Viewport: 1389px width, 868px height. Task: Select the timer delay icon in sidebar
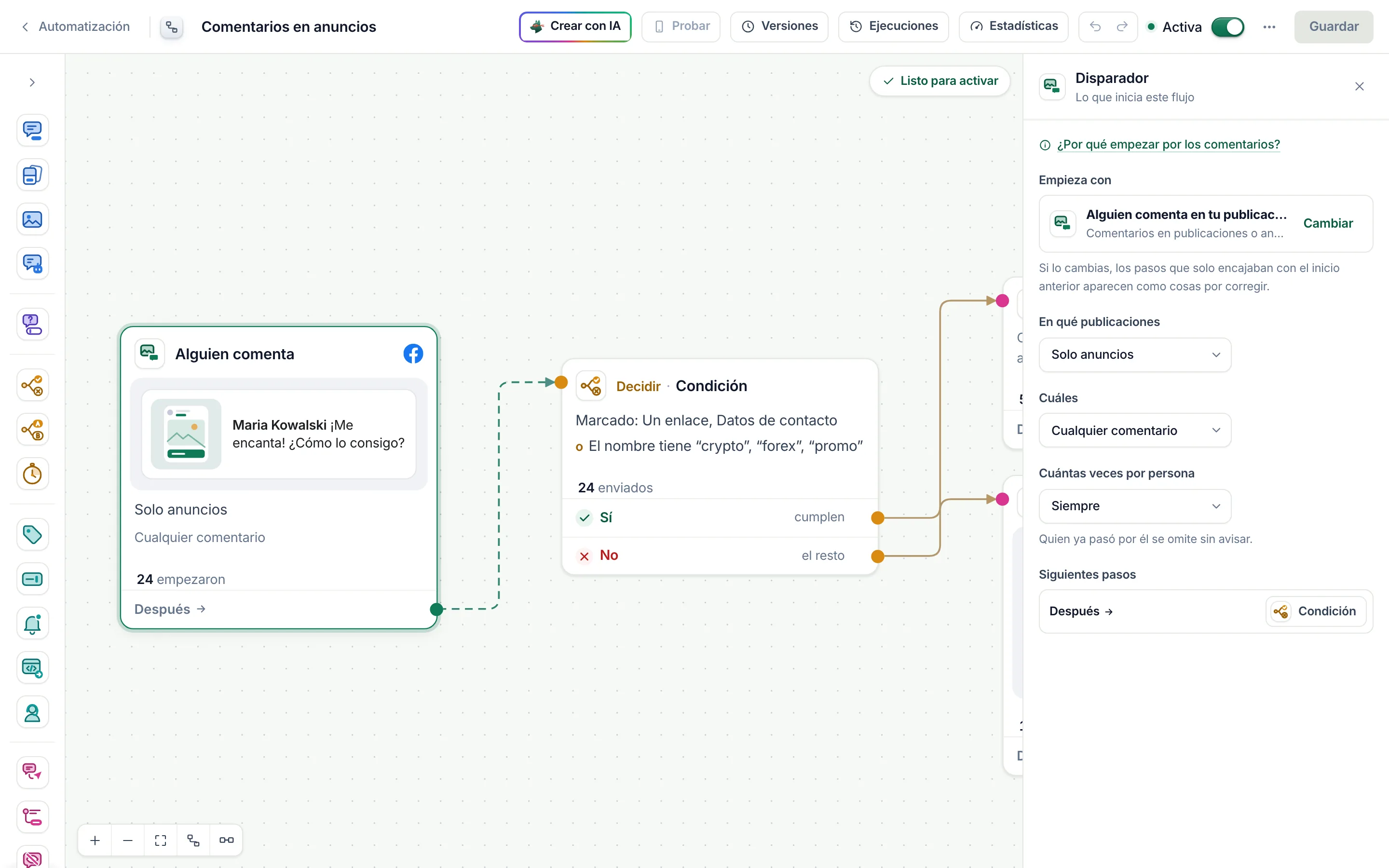click(x=32, y=474)
